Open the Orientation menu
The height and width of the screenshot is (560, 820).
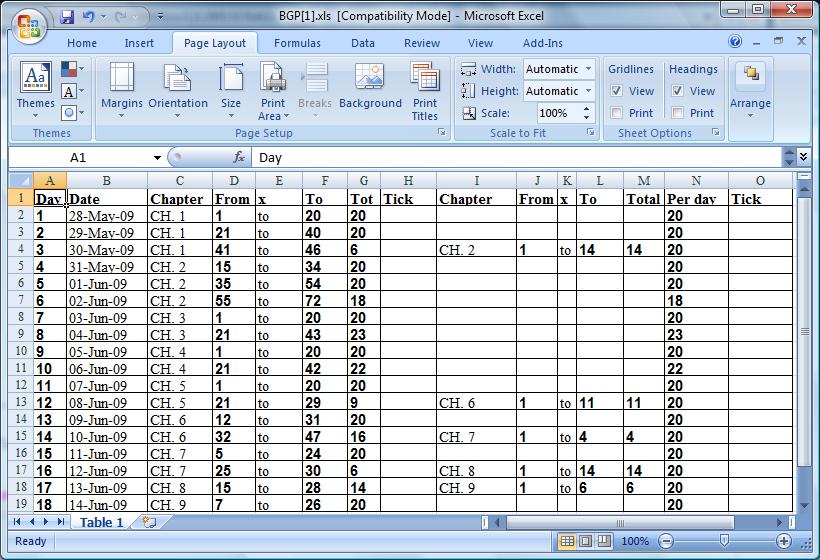(x=178, y=90)
